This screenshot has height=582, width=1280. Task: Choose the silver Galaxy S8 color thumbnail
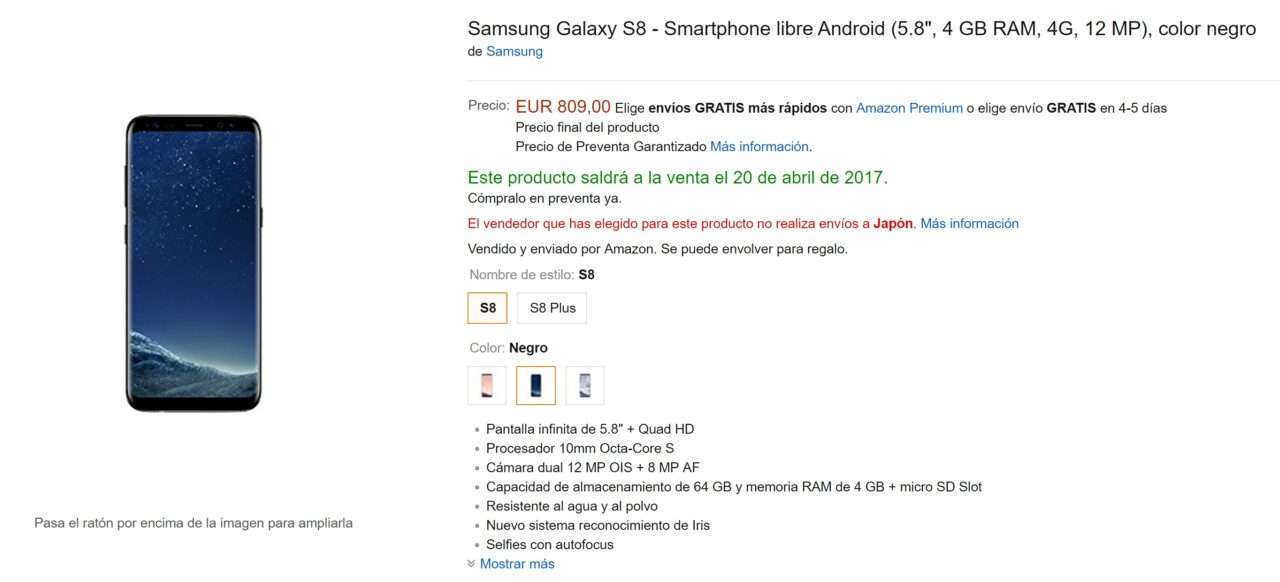(585, 385)
